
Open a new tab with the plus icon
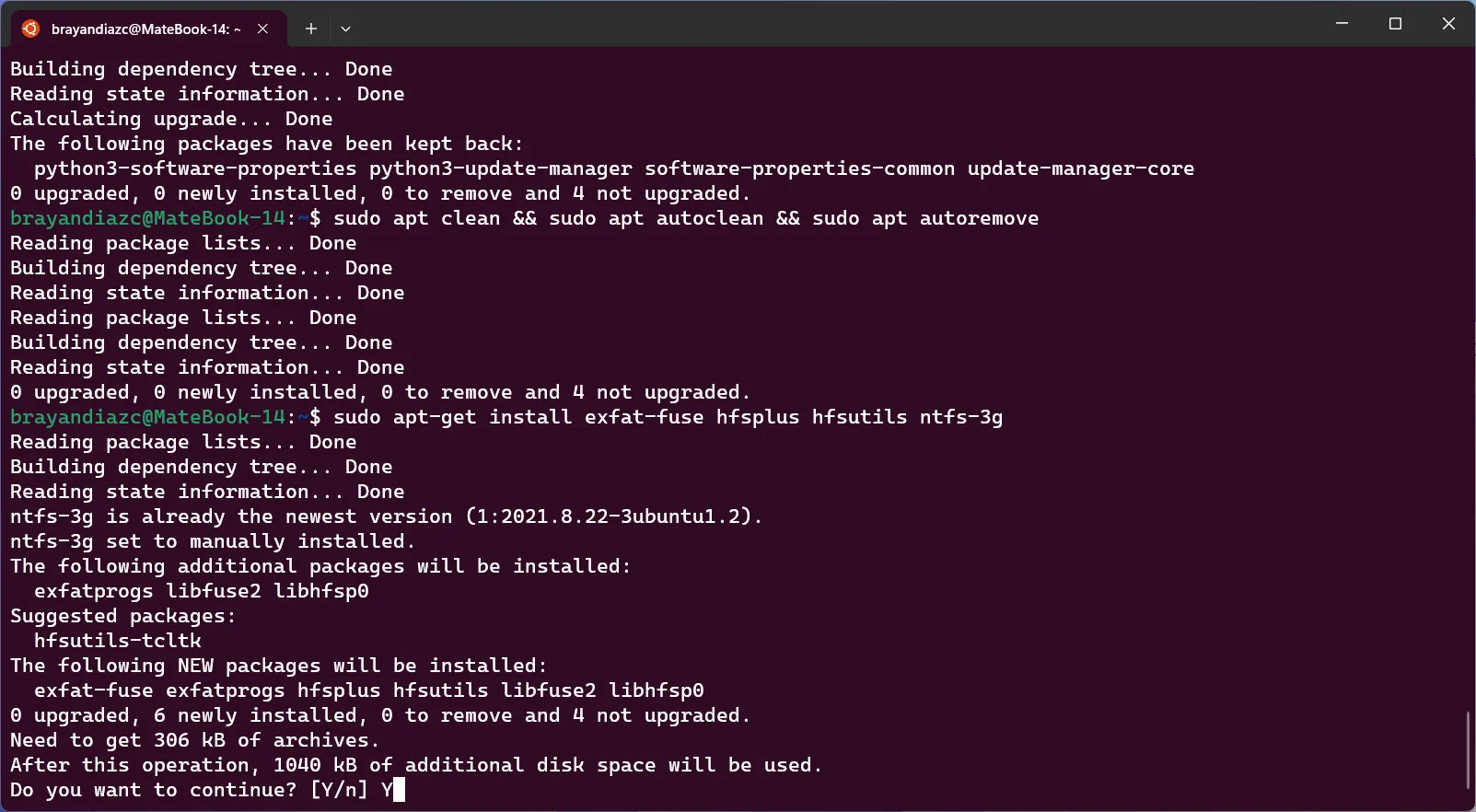coord(311,29)
